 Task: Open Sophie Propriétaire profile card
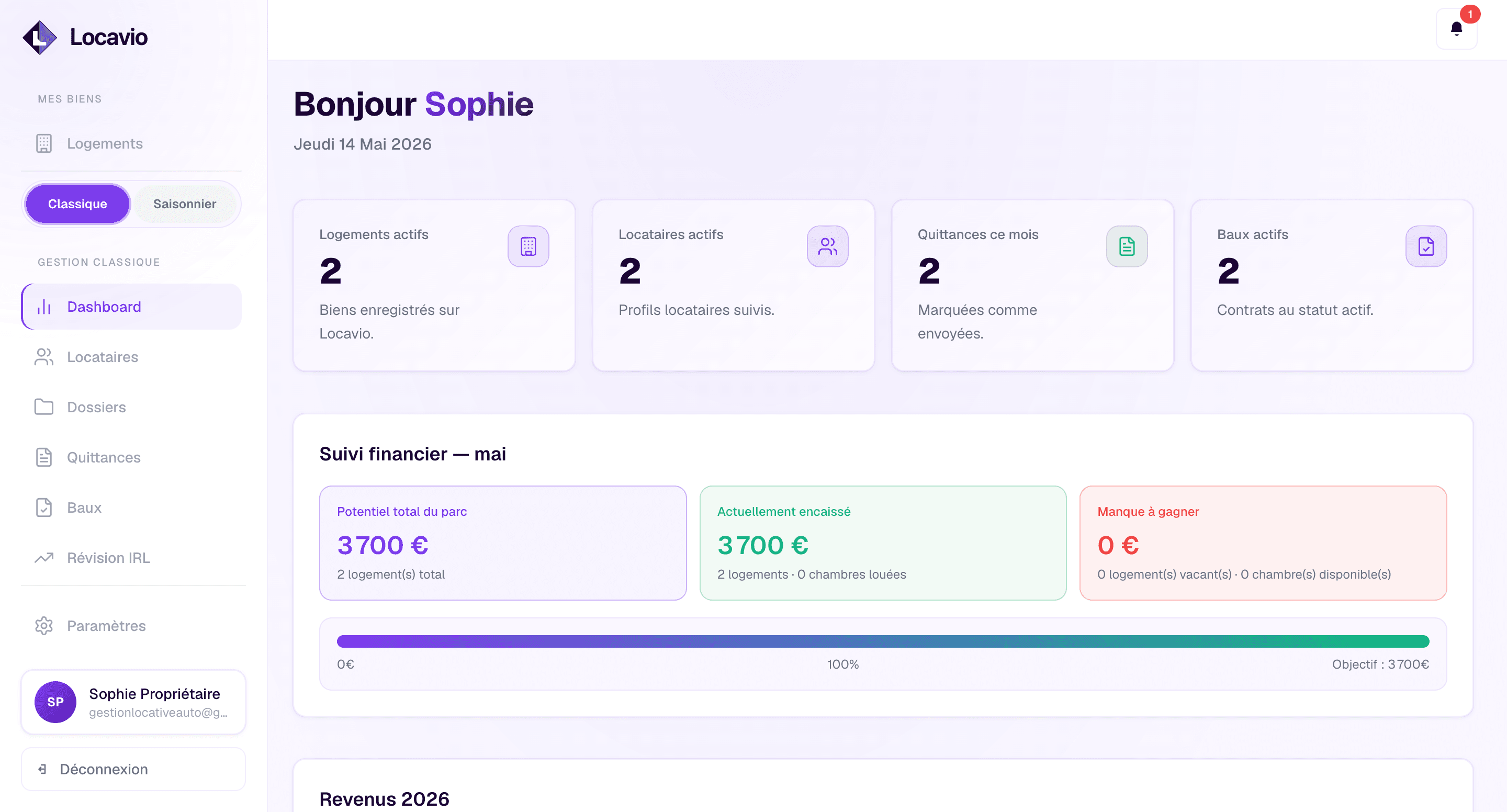click(x=133, y=702)
